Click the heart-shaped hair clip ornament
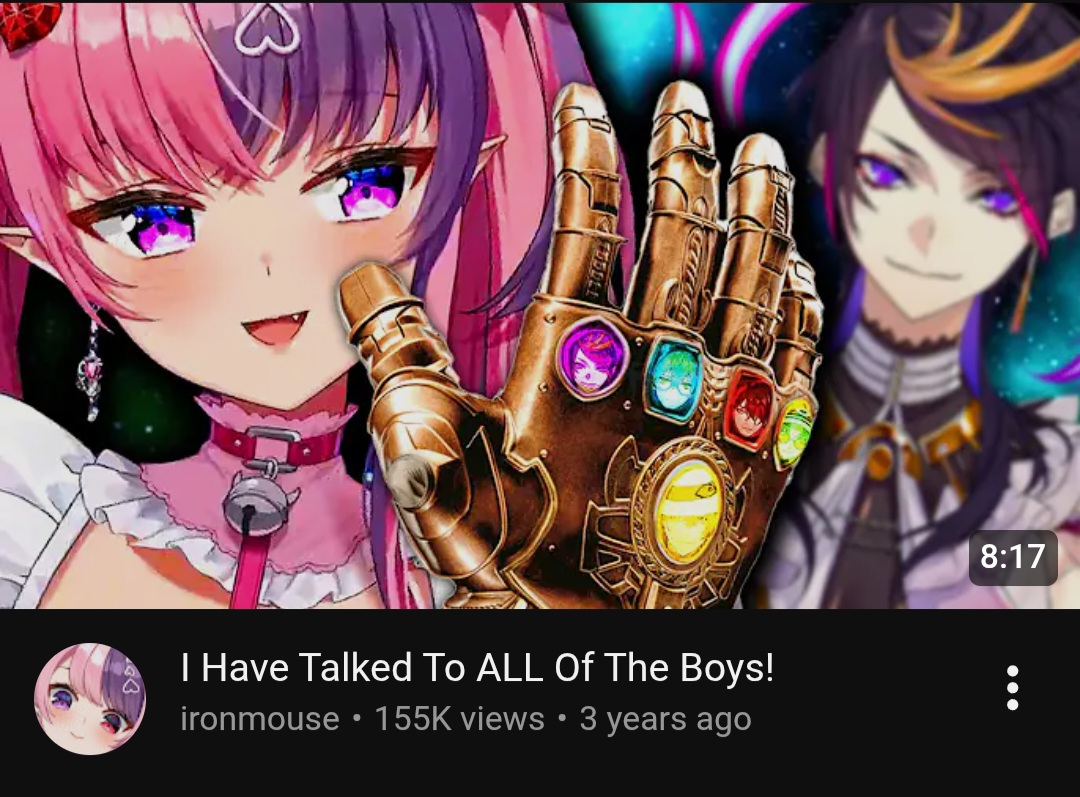Screen dimensions: 1080x797 click(x=267, y=28)
